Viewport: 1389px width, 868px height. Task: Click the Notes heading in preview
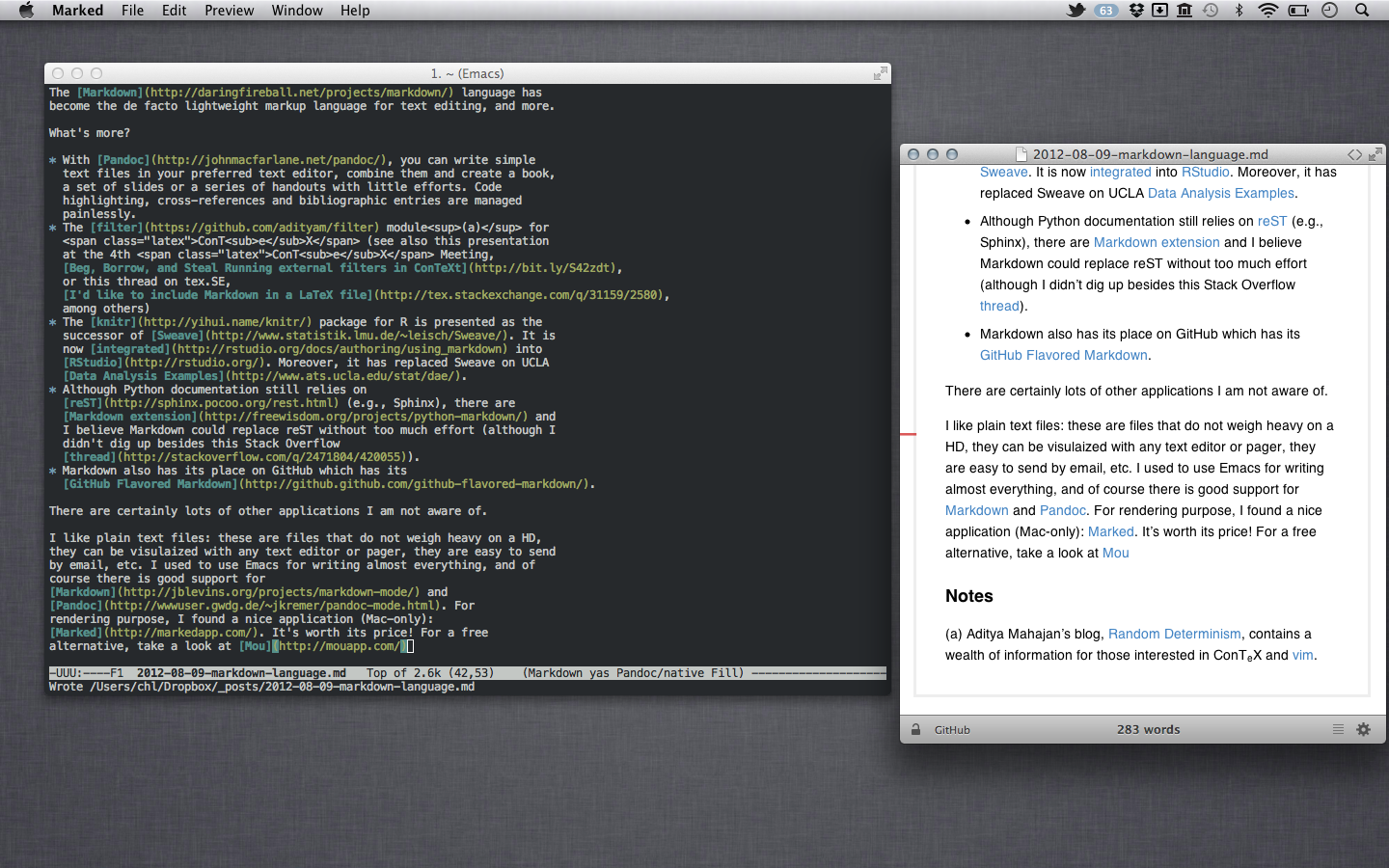[x=969, y=596]
